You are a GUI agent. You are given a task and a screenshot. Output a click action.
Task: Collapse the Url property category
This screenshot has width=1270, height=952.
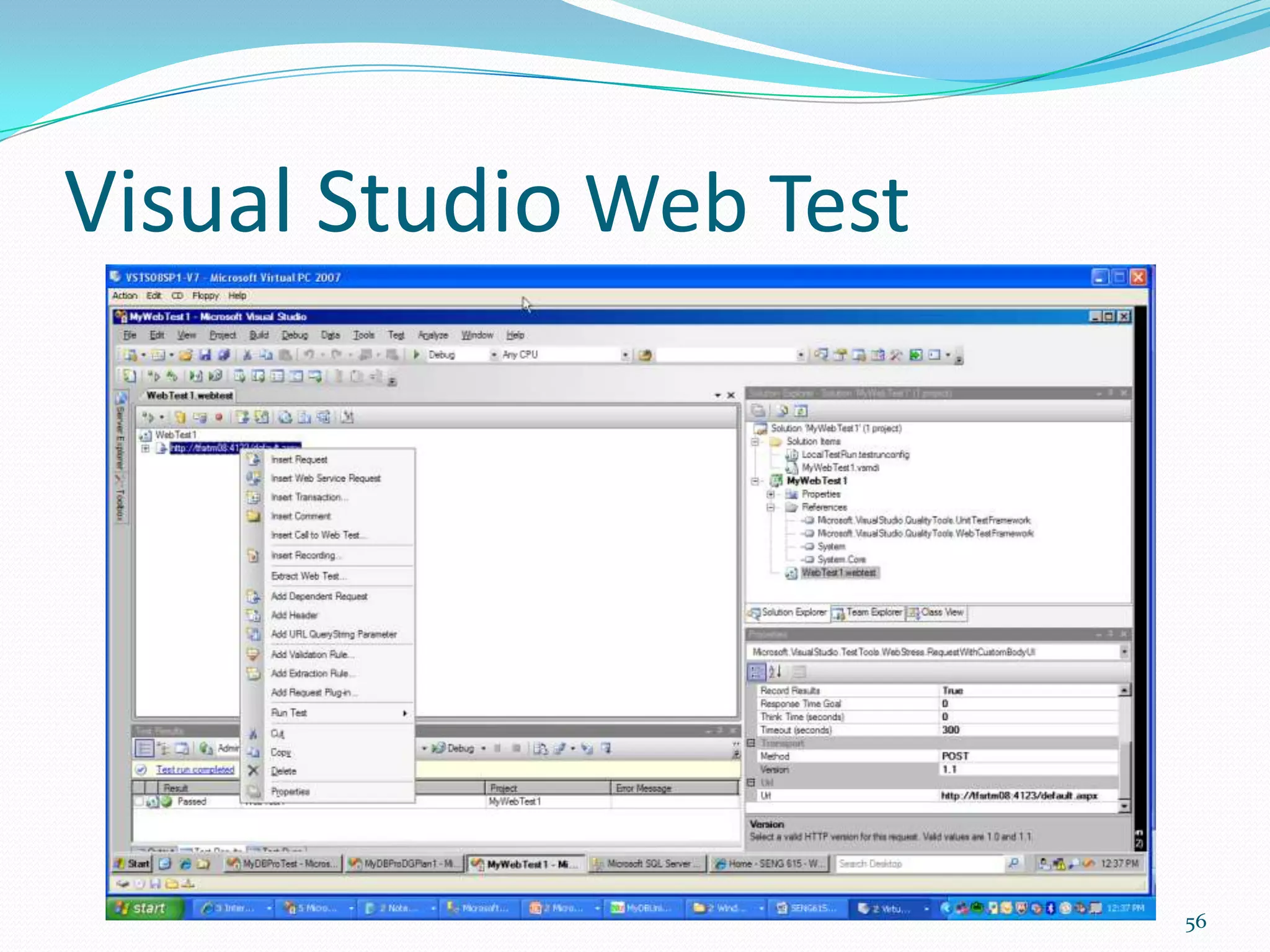[x=751, y=783]
